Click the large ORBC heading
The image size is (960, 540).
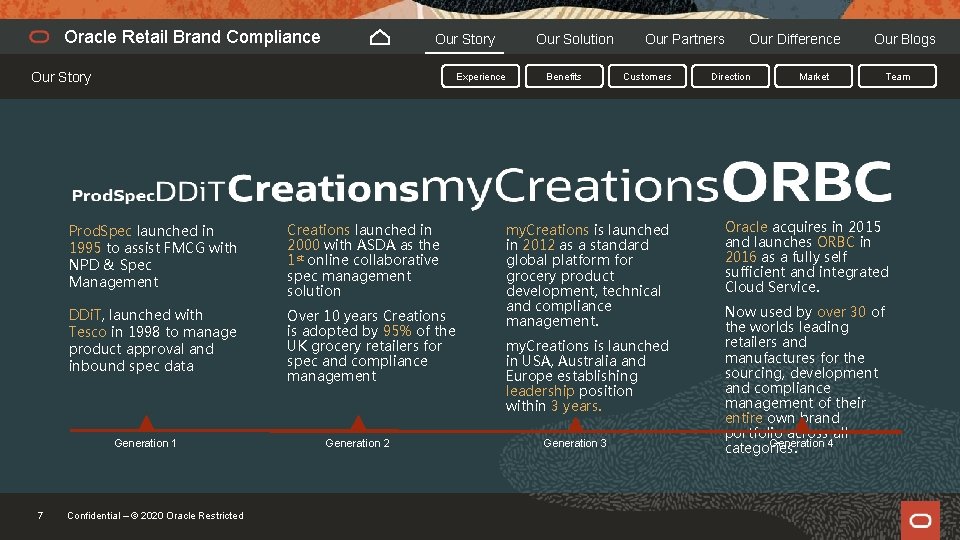(806, 181)
